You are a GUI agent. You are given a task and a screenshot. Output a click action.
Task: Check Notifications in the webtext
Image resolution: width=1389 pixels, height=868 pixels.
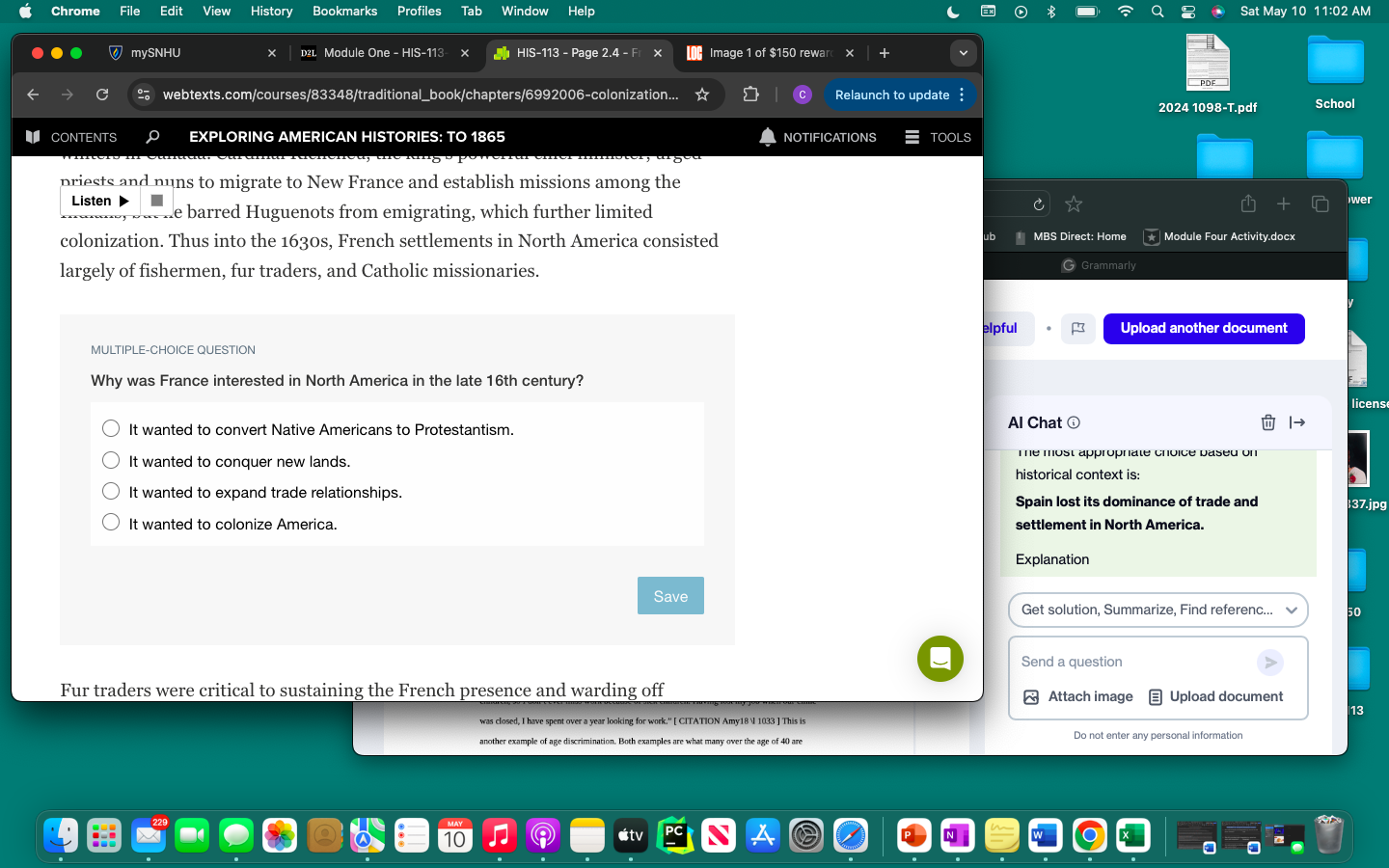click(x=817, y=137)
